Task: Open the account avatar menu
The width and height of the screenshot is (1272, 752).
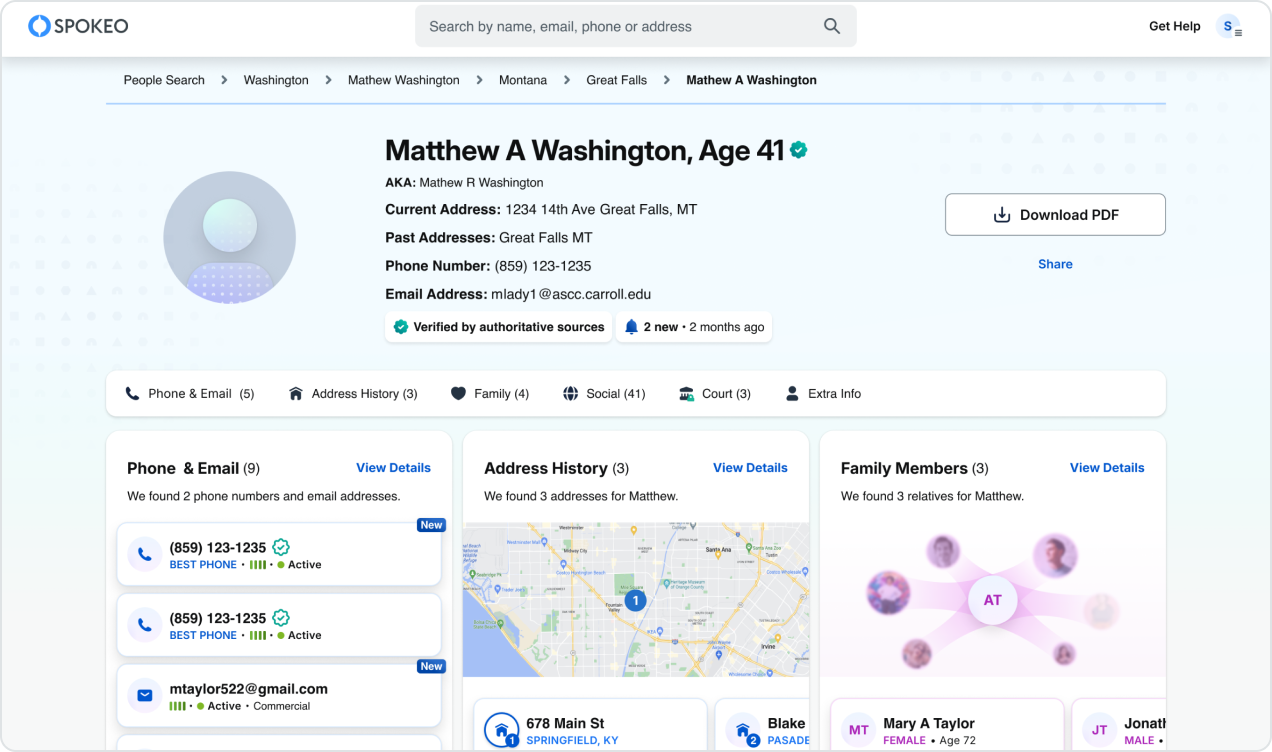Action: tap(1228, 27)
